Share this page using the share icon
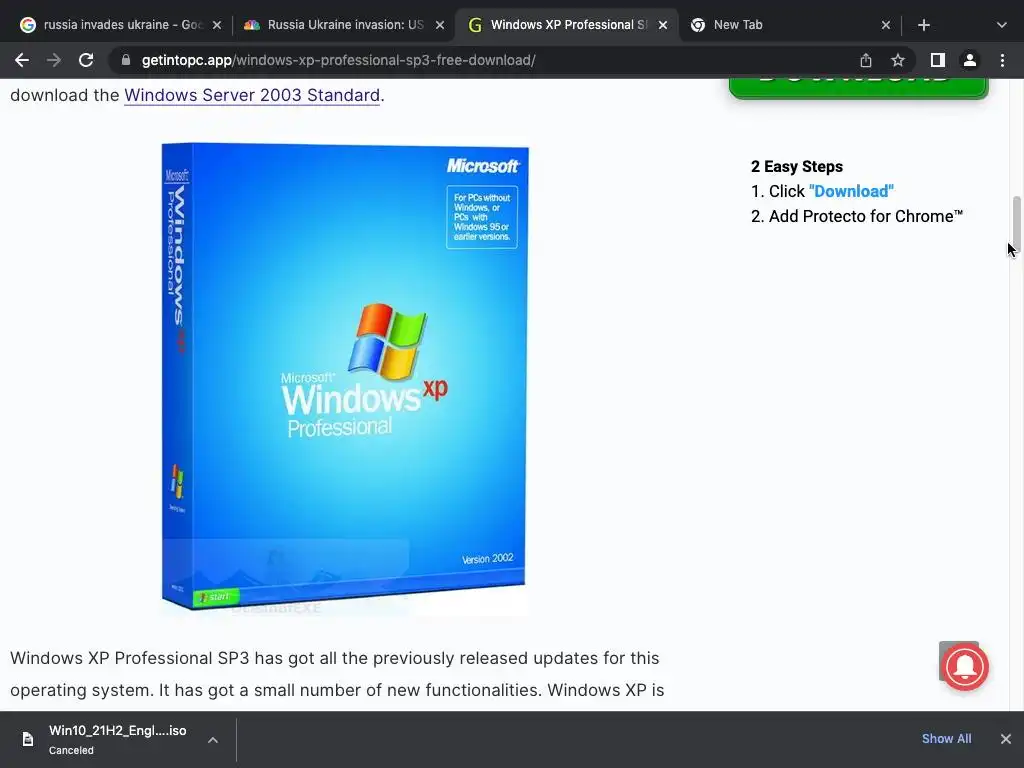This screenshot has width=1024, height=768. coord(866,60)
